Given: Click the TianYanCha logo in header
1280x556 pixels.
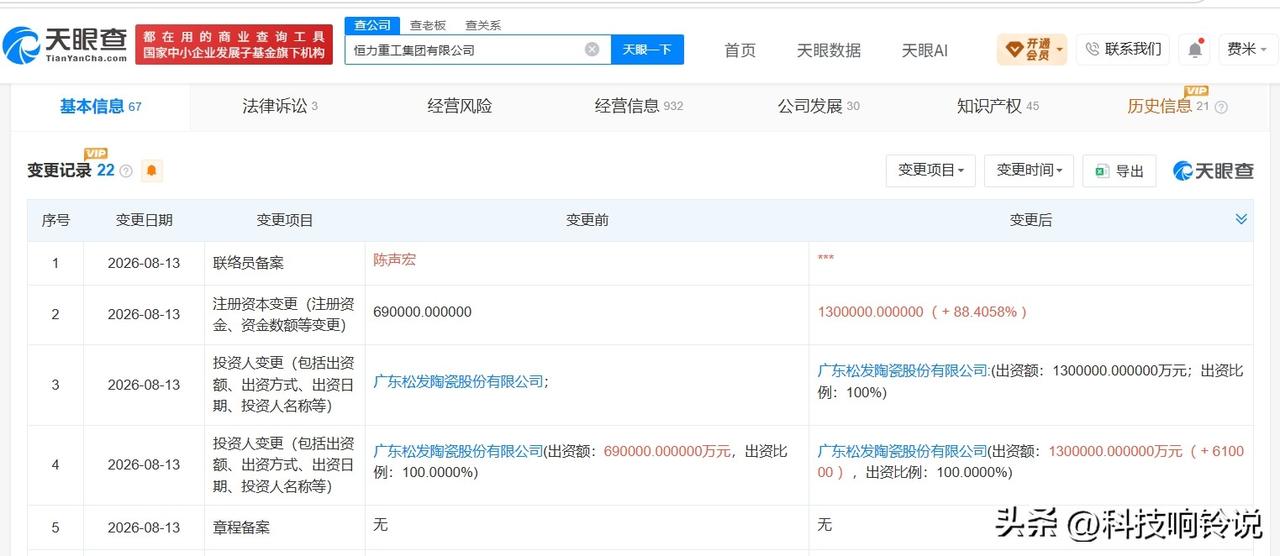Looking at the screenshot, I should (x=65, y=44).
